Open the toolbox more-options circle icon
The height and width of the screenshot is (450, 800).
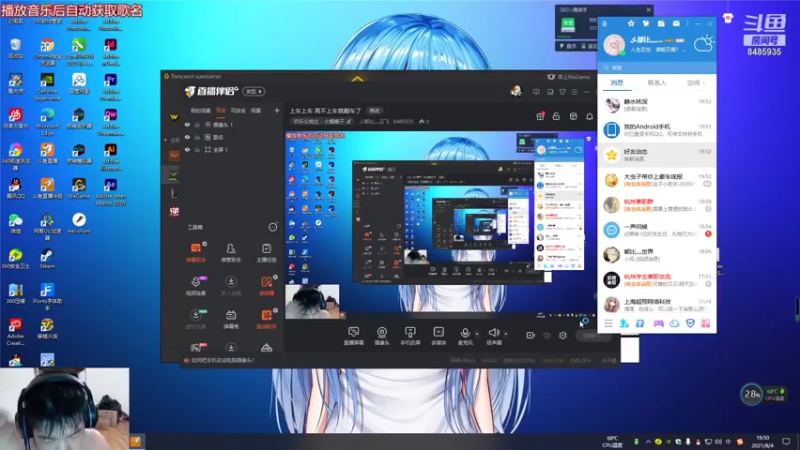coord(273,227)
